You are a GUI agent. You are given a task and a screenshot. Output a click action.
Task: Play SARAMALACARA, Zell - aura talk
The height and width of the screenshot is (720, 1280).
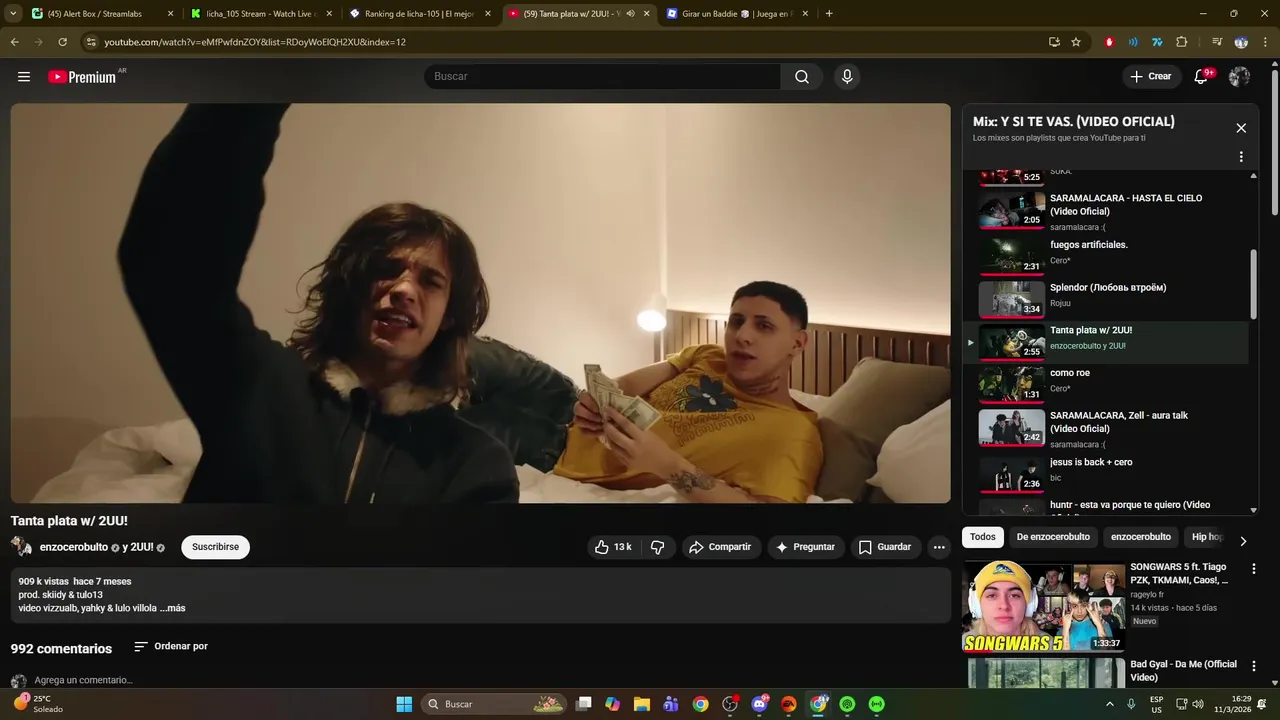1106,428
